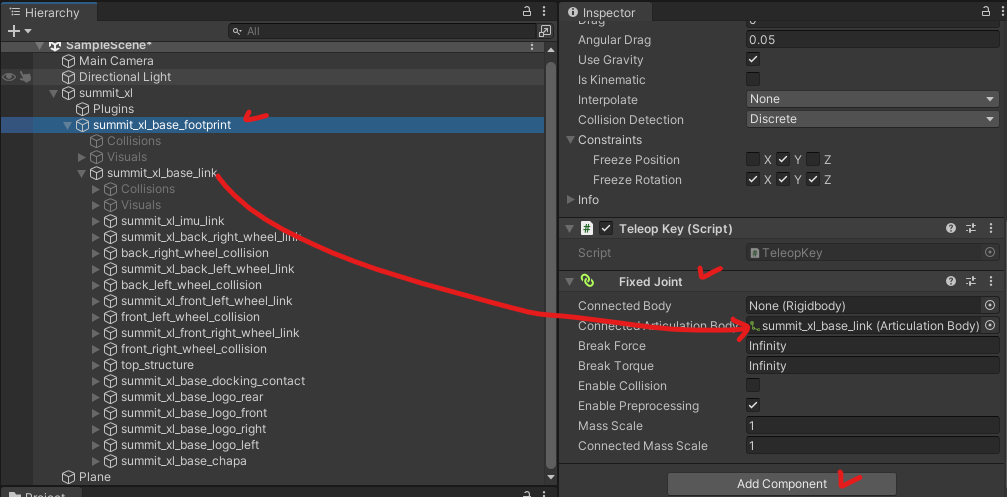Expand the summit_xl_imu_link node
The image size is (1007, 497).
[96, 221]
